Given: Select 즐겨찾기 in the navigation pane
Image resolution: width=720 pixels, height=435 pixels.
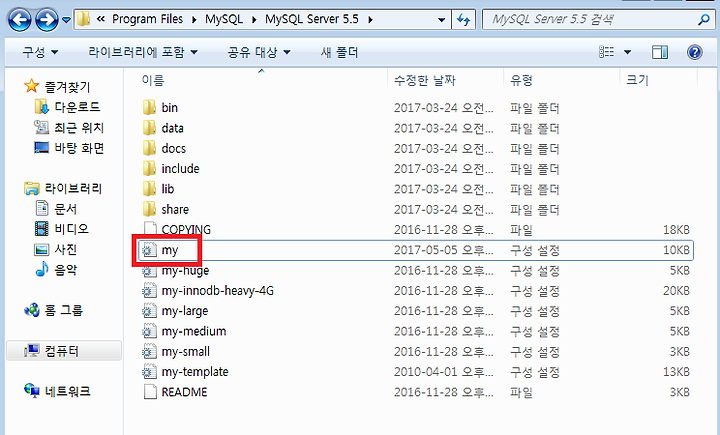Looking at the screenshot, I should coord(67,86).
